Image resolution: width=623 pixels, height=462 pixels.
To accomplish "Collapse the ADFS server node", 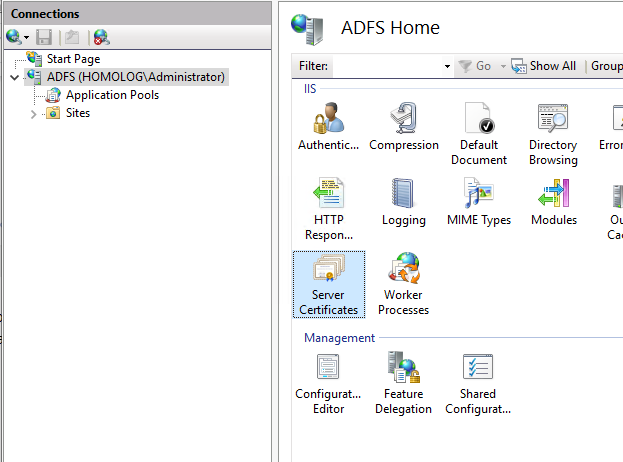I will pyautogui.click(x=15, y=77).
